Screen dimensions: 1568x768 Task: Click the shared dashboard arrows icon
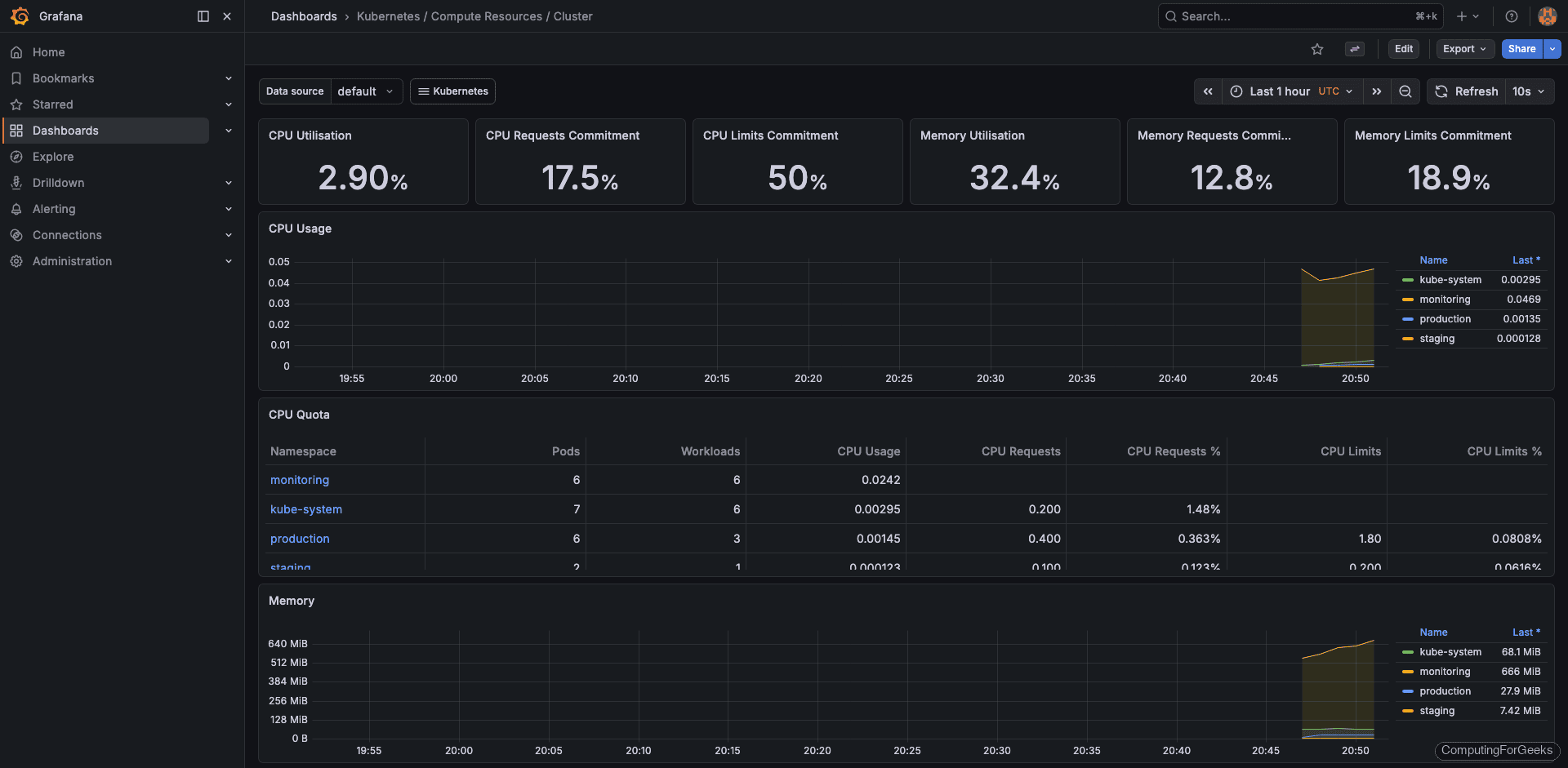click(1354, 49)
